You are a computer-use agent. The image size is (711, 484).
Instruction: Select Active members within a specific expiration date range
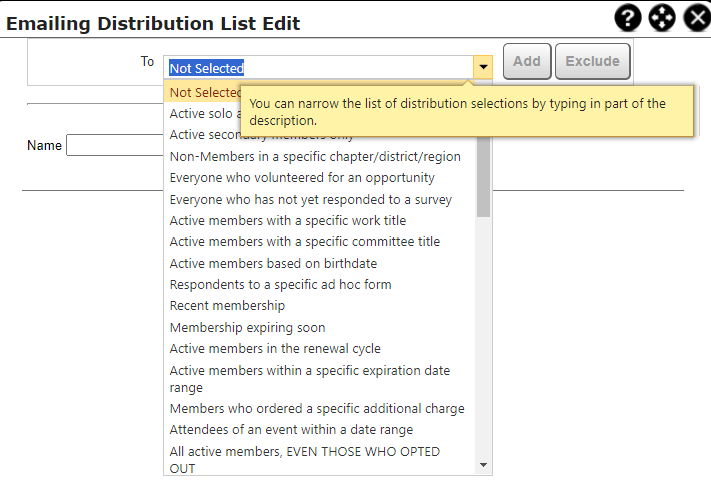[320, 379]
